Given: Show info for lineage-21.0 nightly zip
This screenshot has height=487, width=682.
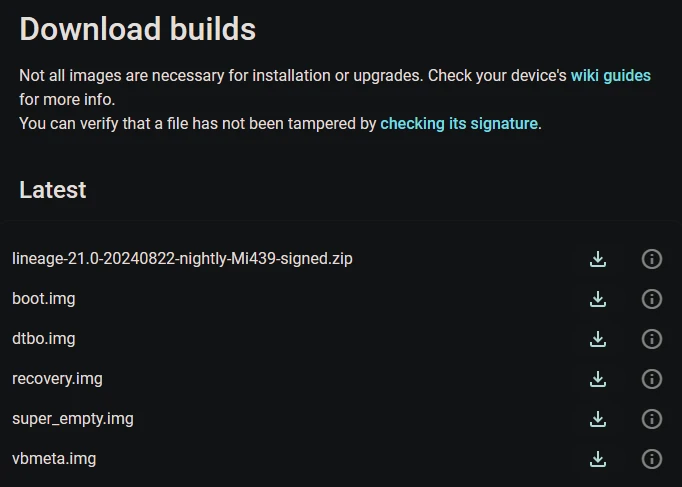Looking at the screenshot, I should click(x=651, y=259).
